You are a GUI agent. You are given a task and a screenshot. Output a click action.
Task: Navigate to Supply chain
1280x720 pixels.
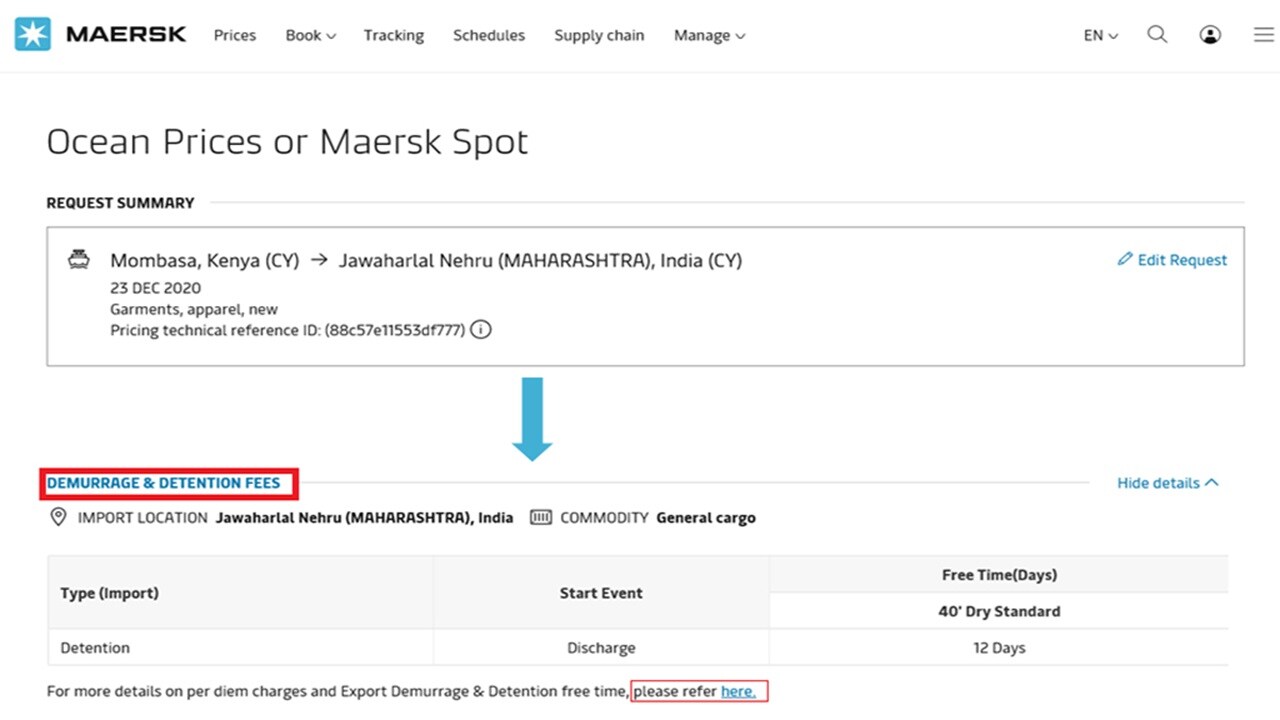point(599,35)
